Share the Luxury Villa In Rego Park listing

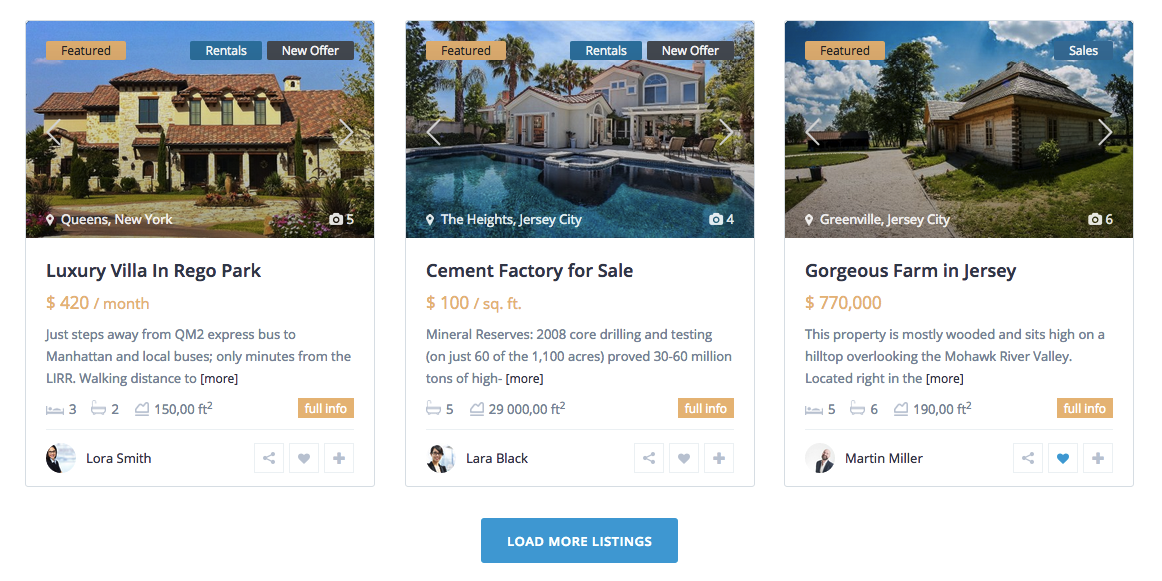[269, 458]
